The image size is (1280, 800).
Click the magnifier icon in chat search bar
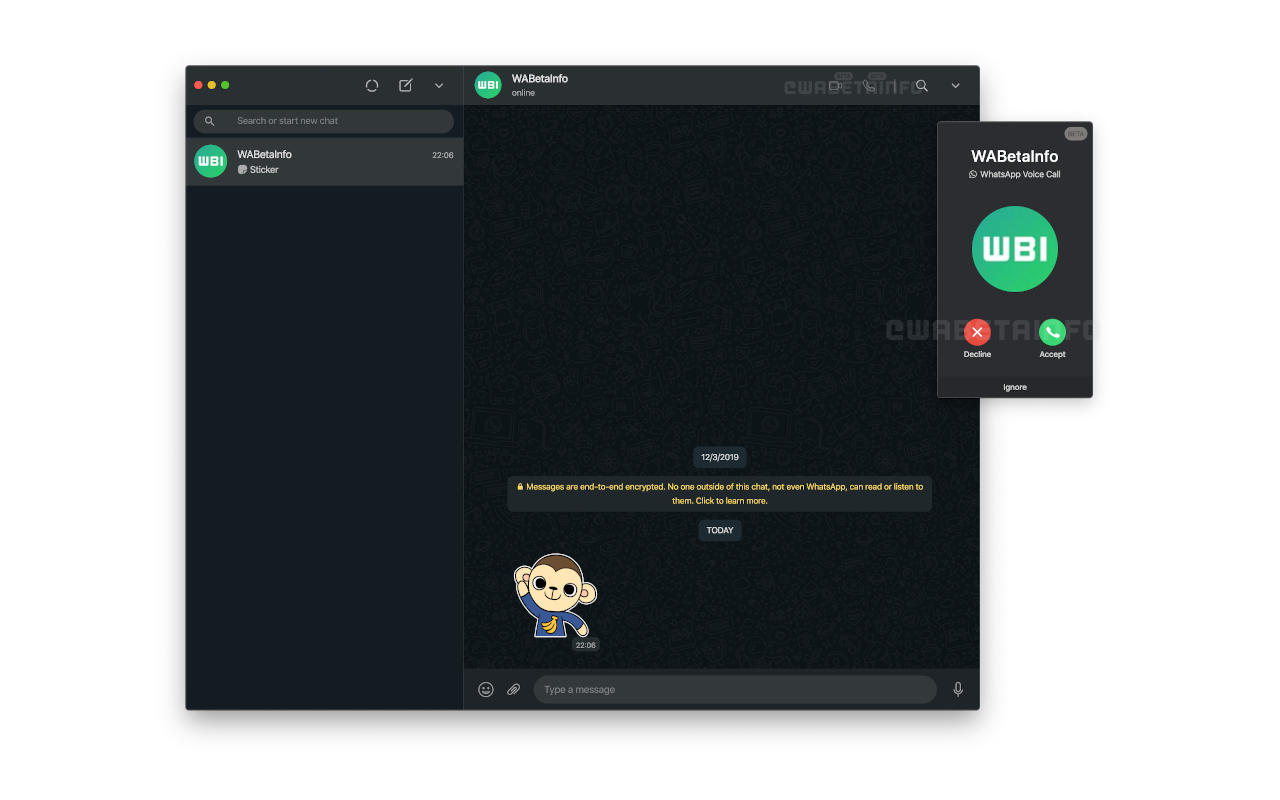tap(210, 121)
